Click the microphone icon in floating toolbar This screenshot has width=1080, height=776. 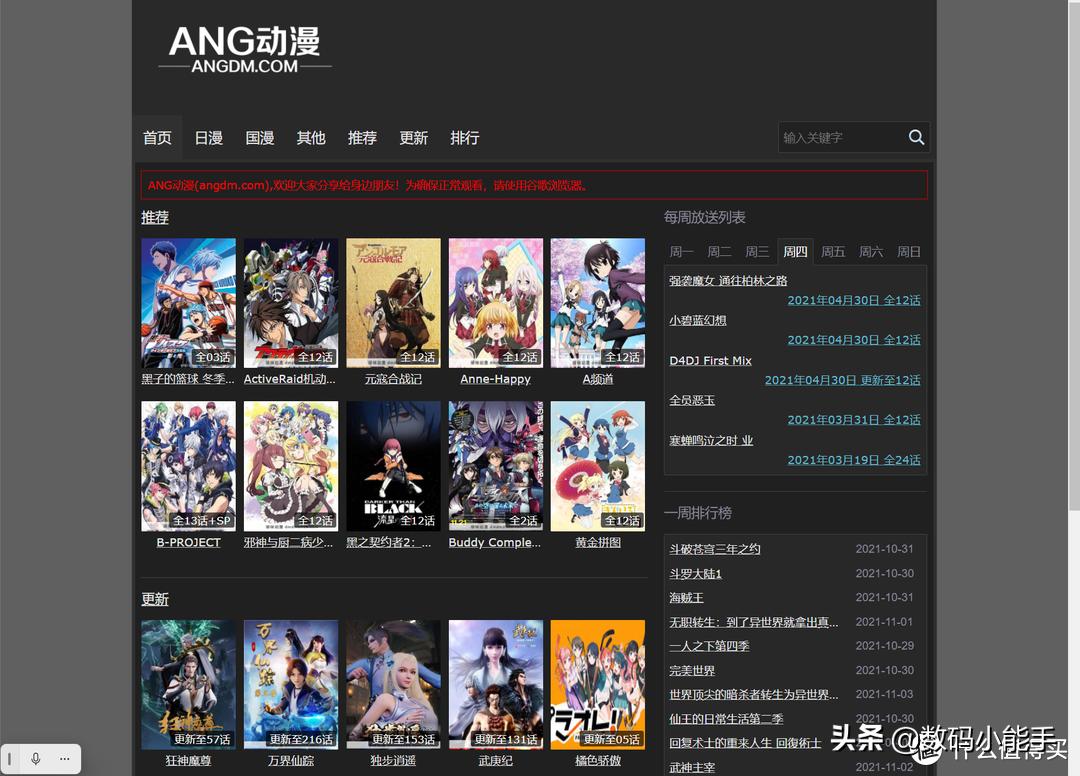tap(37, 758)
